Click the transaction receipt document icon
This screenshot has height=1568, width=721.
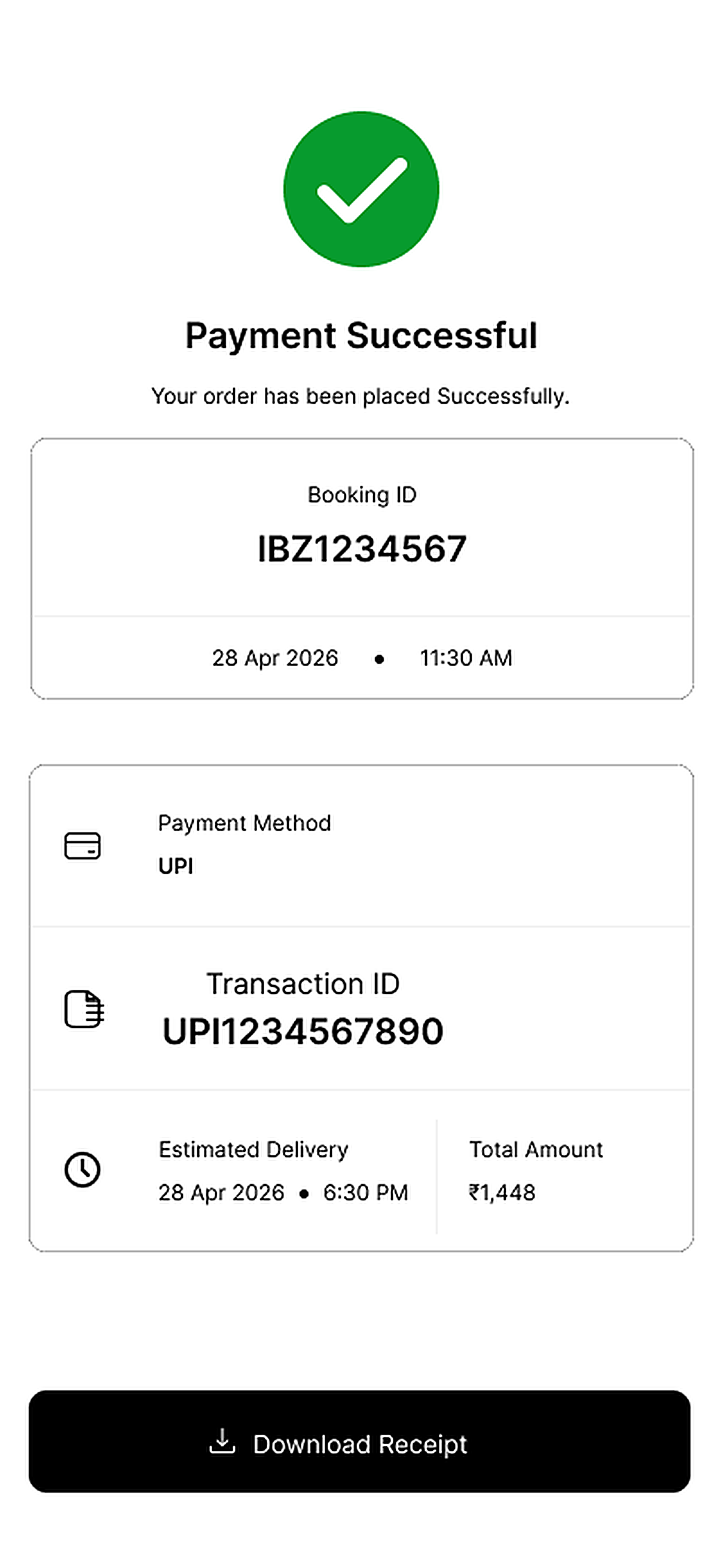84,1009
